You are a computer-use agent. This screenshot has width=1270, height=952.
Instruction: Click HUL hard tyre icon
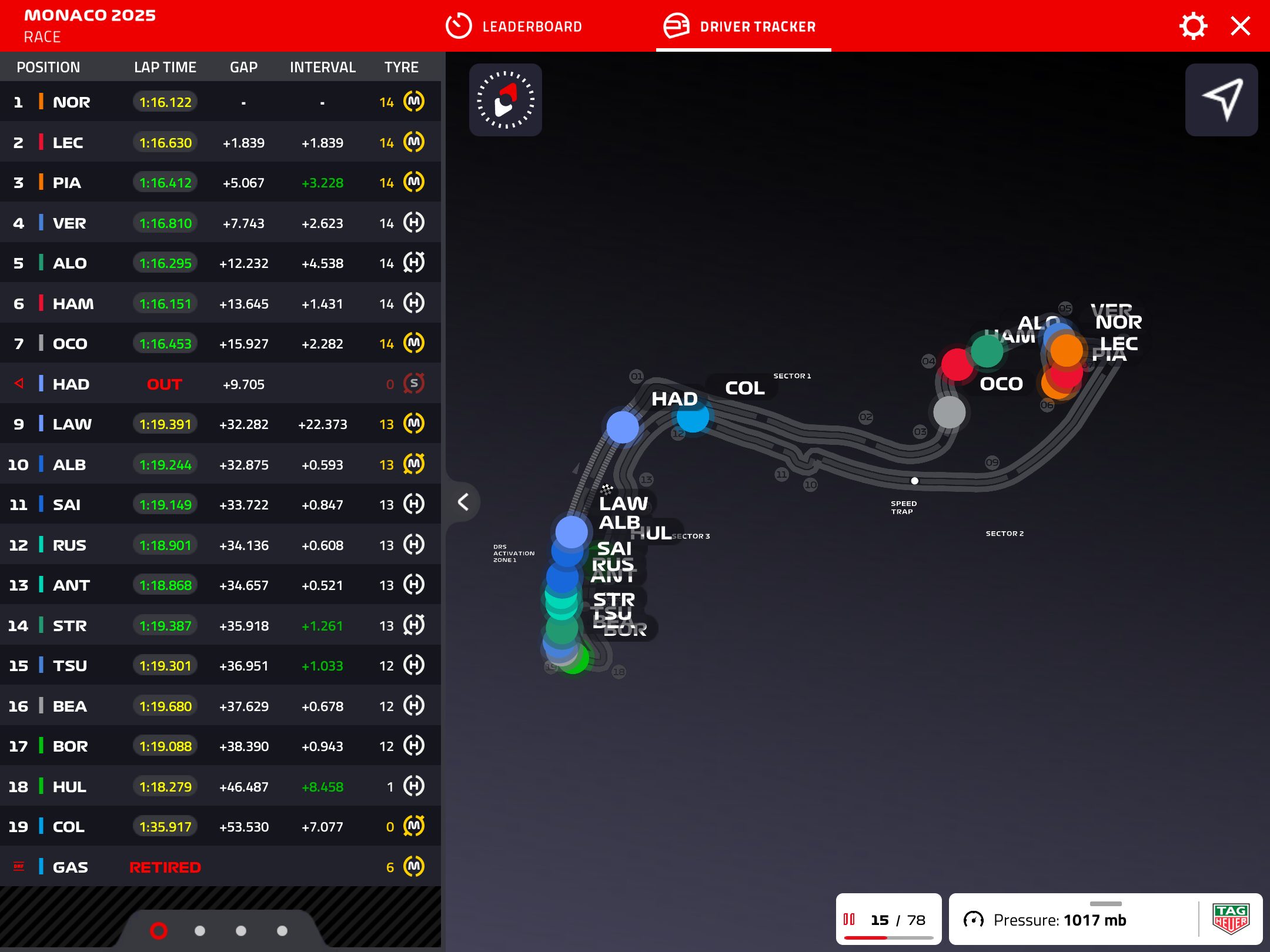(x=414, y=786)
